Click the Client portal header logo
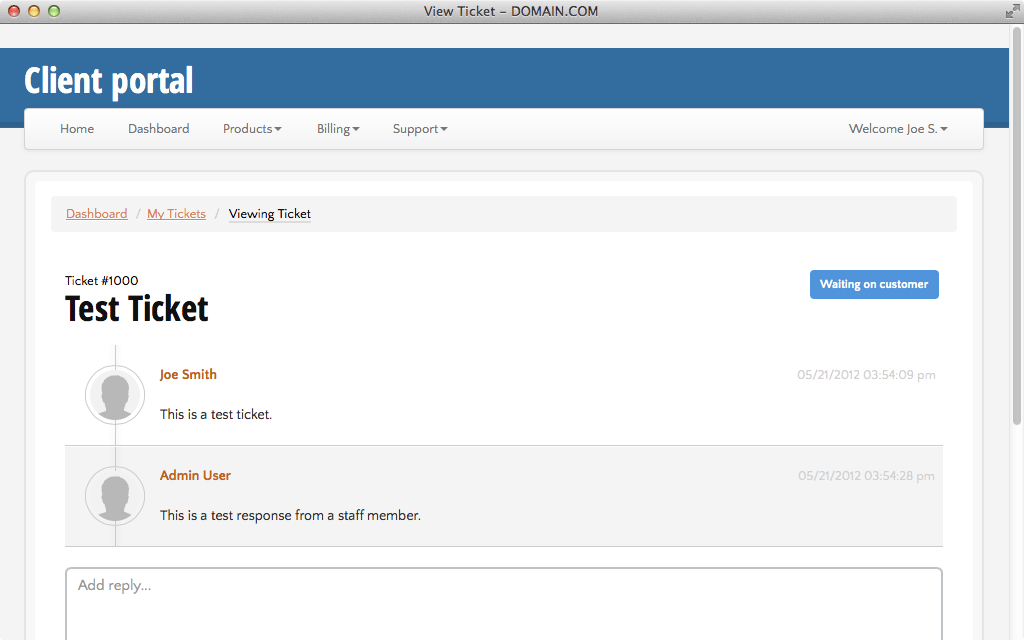The height and width of the screenshot is (640, 1024). tap(108, 80)
